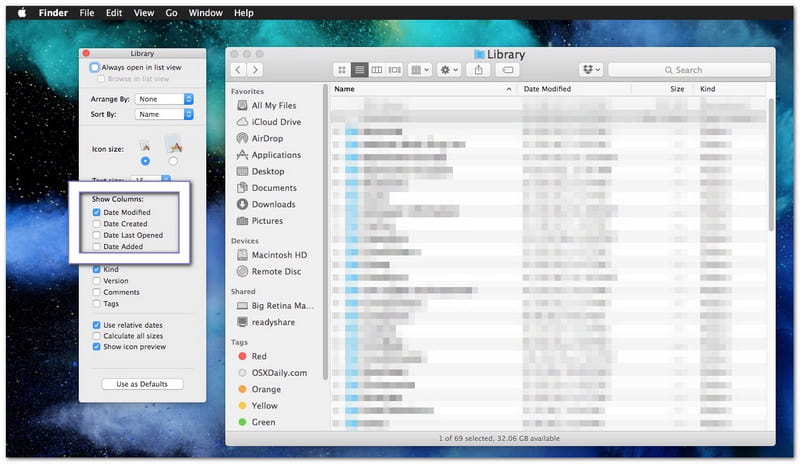
Task: Switch to icon view
Action: coord(342,70)
